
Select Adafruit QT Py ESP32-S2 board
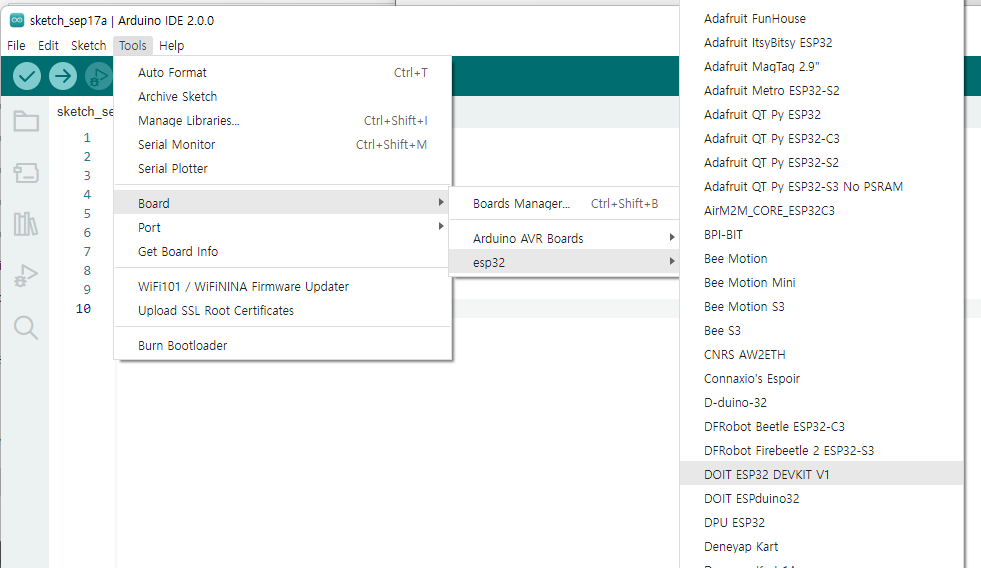coord(821,163)
